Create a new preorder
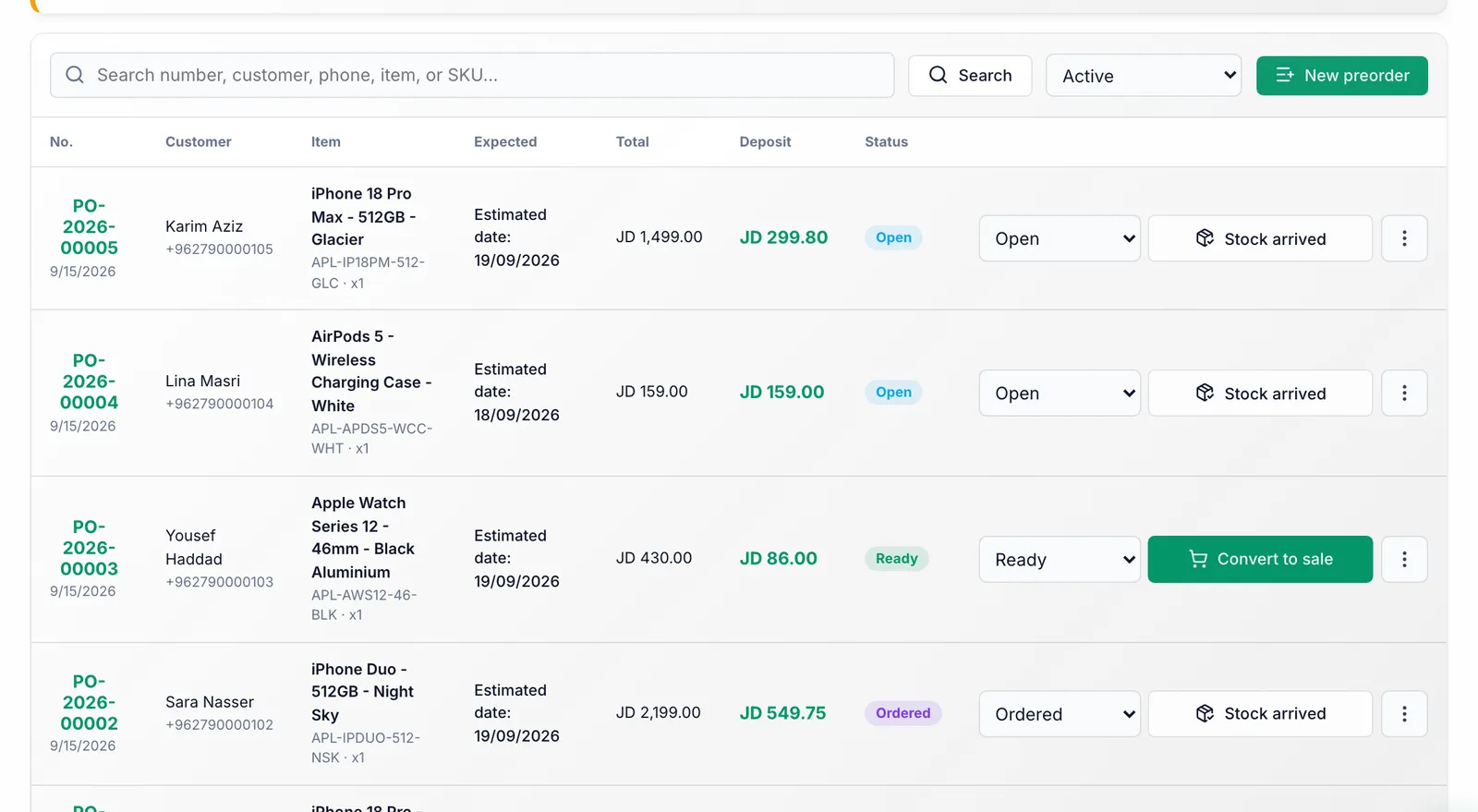Image resolution: width=1478 pixels, height=812 pixels. pos(1341,75)
